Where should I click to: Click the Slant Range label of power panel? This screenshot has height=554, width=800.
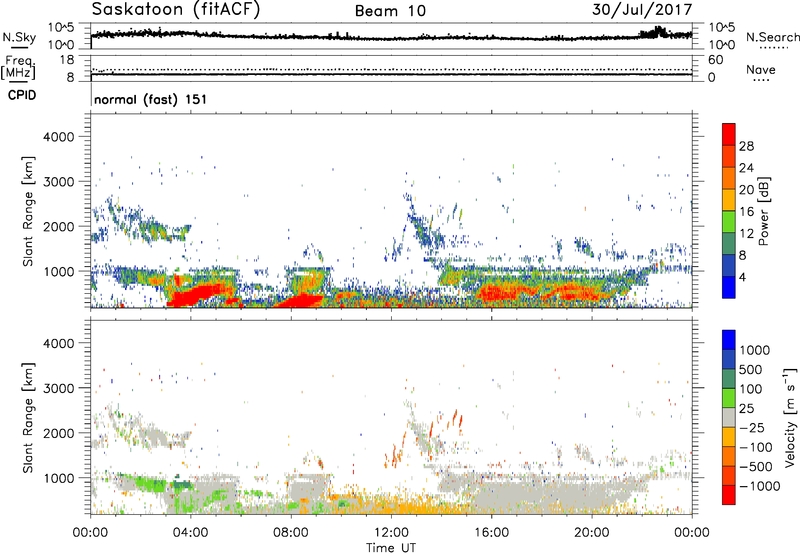click(28, 211)
